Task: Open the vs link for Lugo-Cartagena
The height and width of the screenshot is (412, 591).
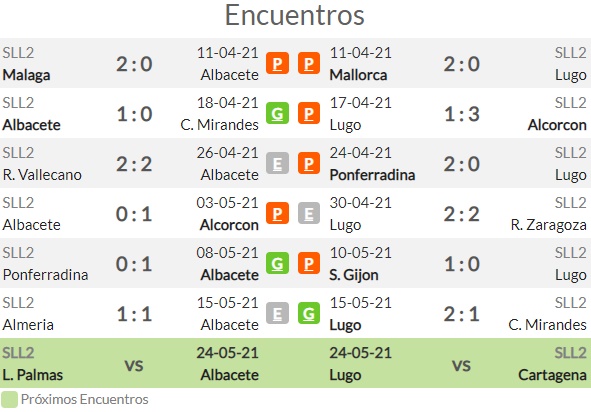Action: click(462, 365)
